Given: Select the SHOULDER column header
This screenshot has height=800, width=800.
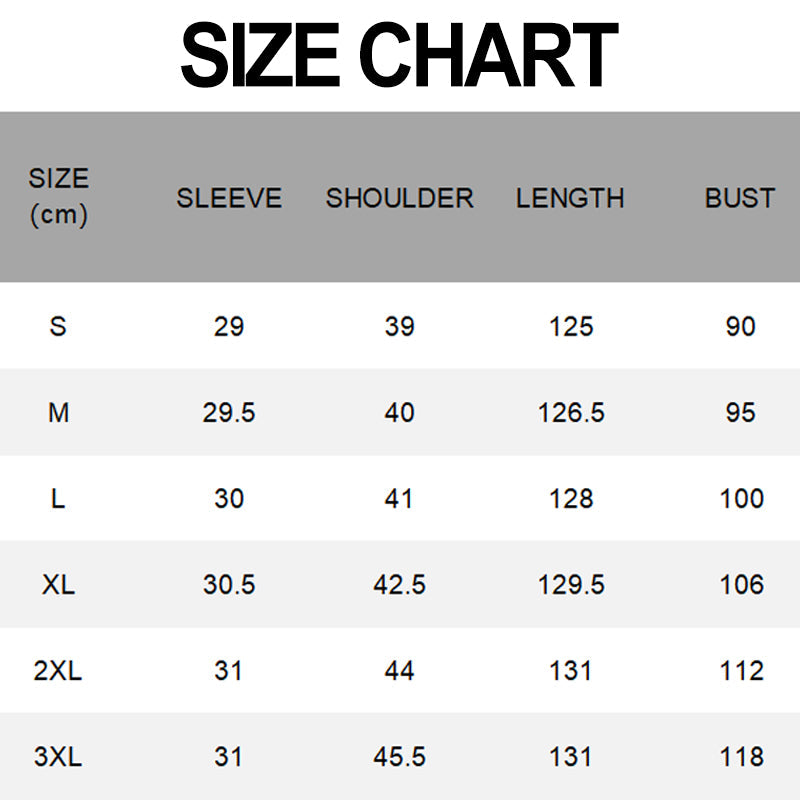Looking at the screenshot, I should click(399, 198).
